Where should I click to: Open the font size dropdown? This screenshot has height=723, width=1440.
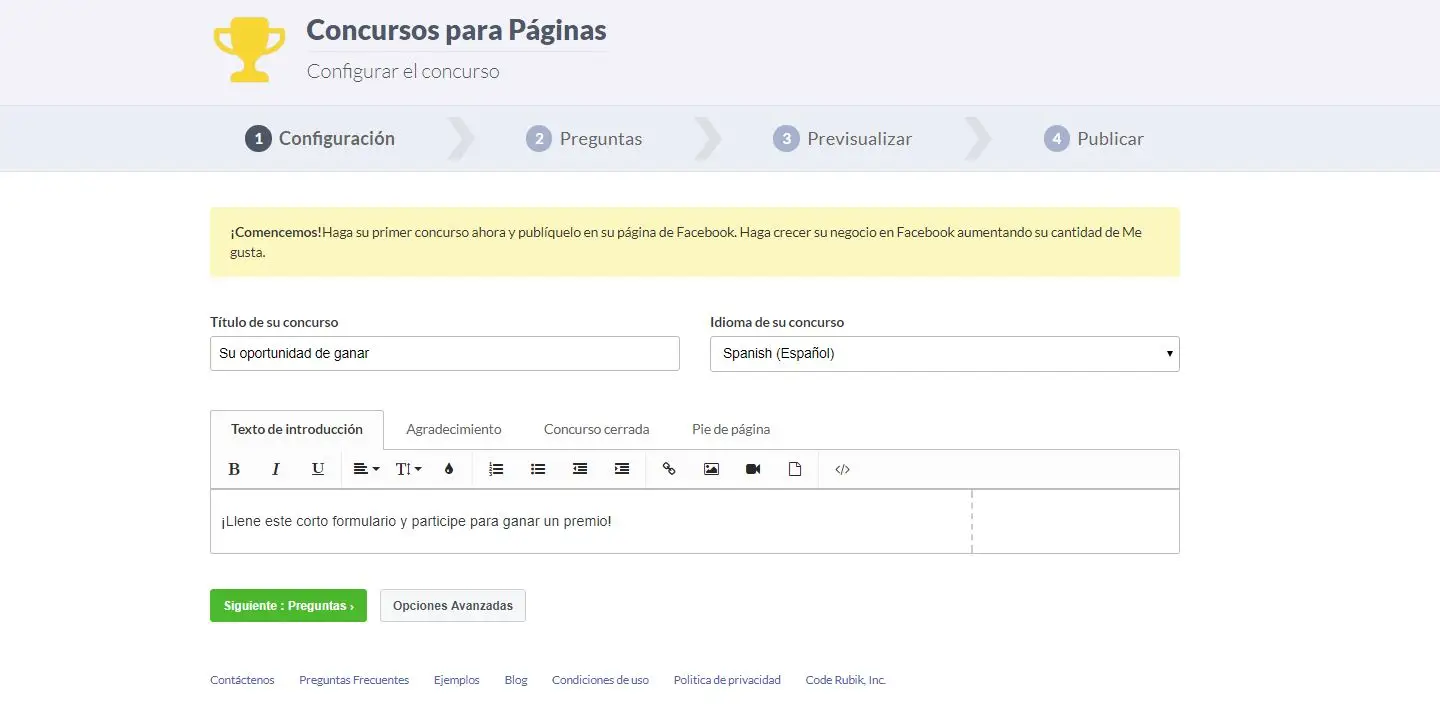click(x=408, y=469)
